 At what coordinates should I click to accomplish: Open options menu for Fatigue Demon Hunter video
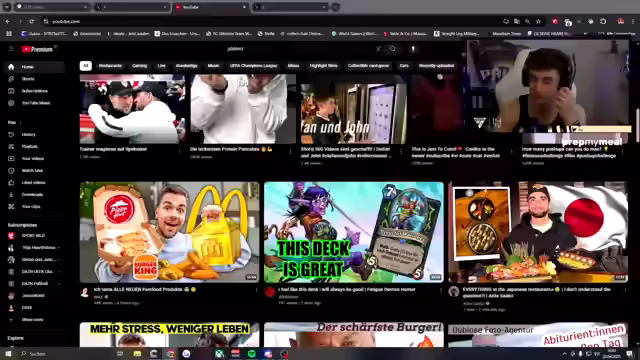(x=441, y=291)
